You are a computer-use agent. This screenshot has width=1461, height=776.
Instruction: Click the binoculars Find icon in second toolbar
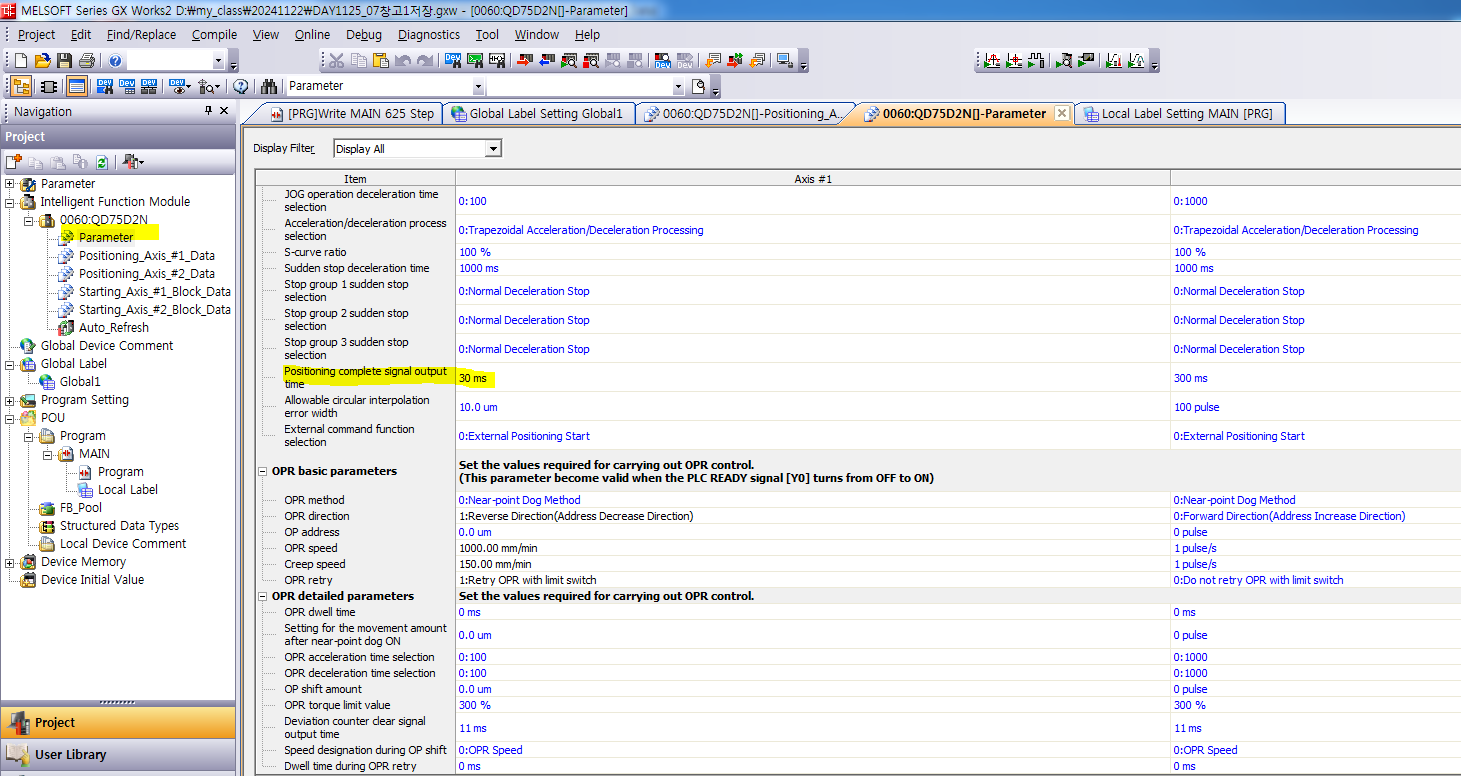268,86
